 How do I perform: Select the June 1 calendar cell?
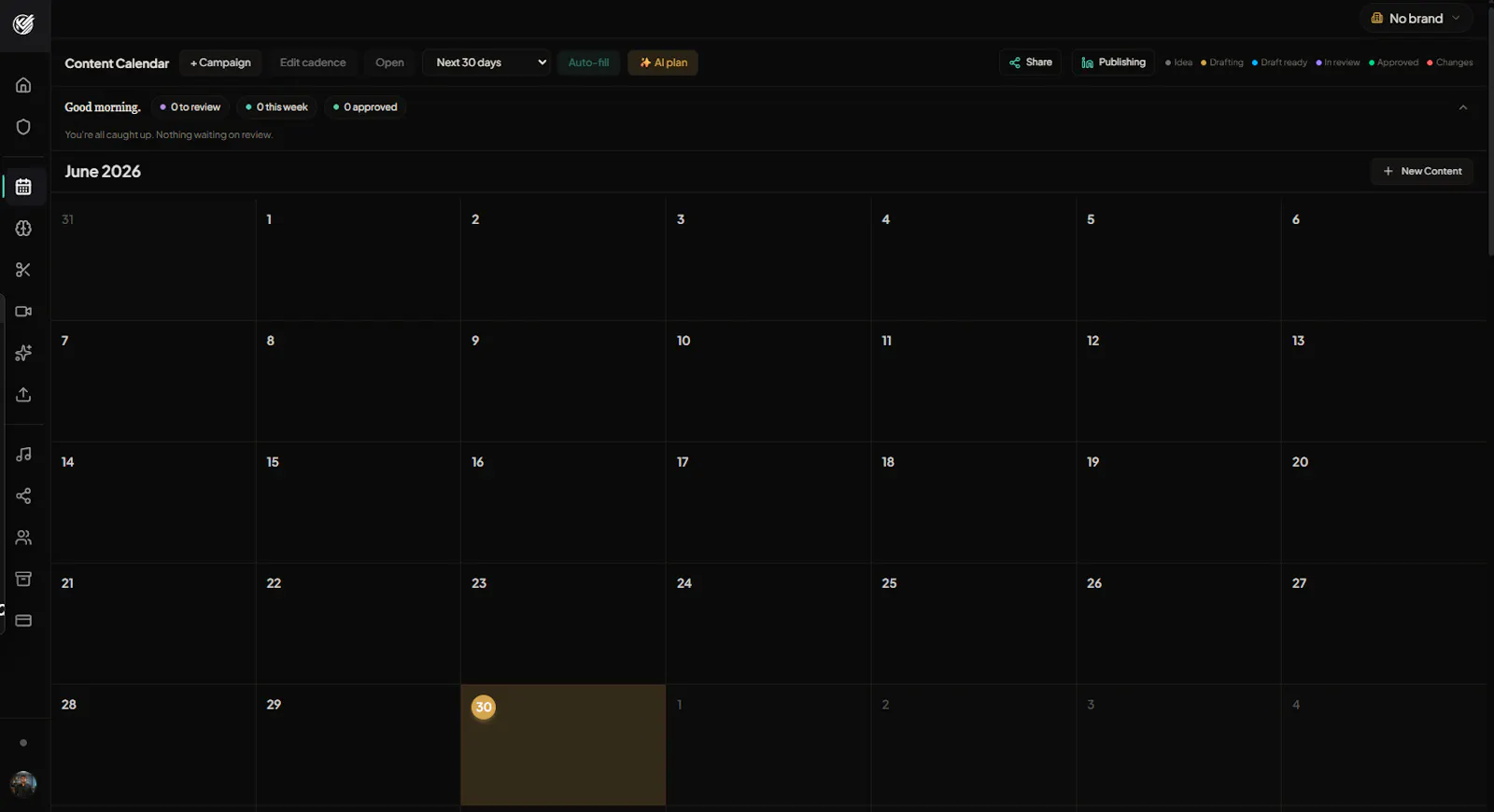pos(359,259)
